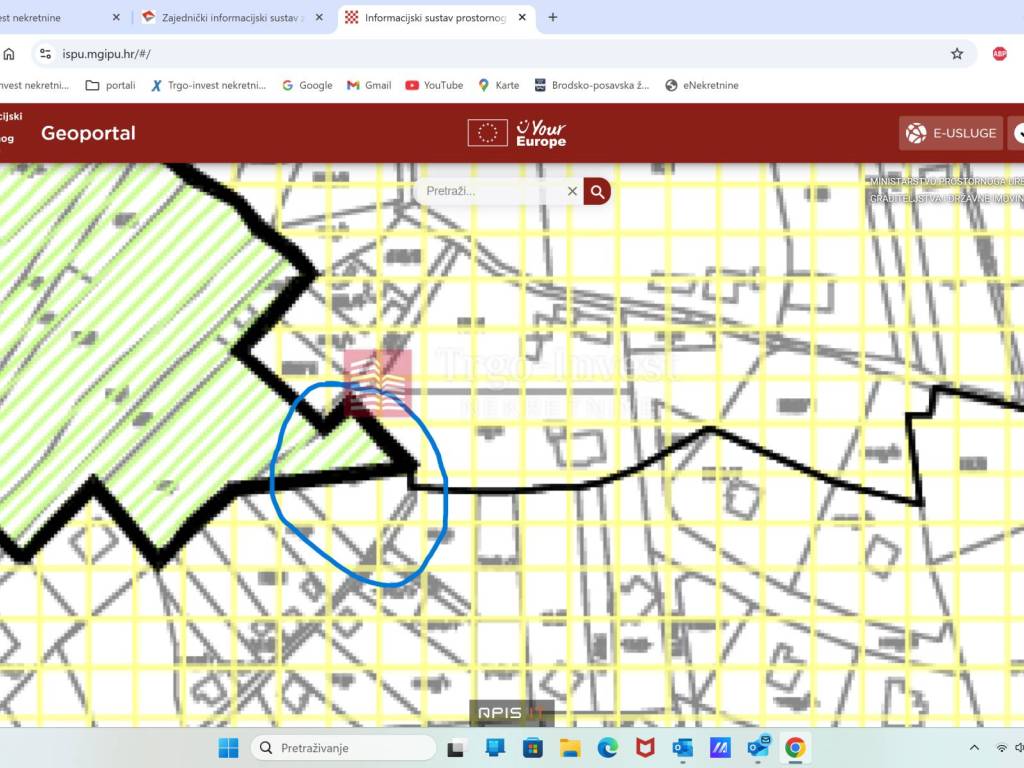Open the ABP adblock extension icon
This screenshot has height=768, width=1024.
[x=999, y=54]
